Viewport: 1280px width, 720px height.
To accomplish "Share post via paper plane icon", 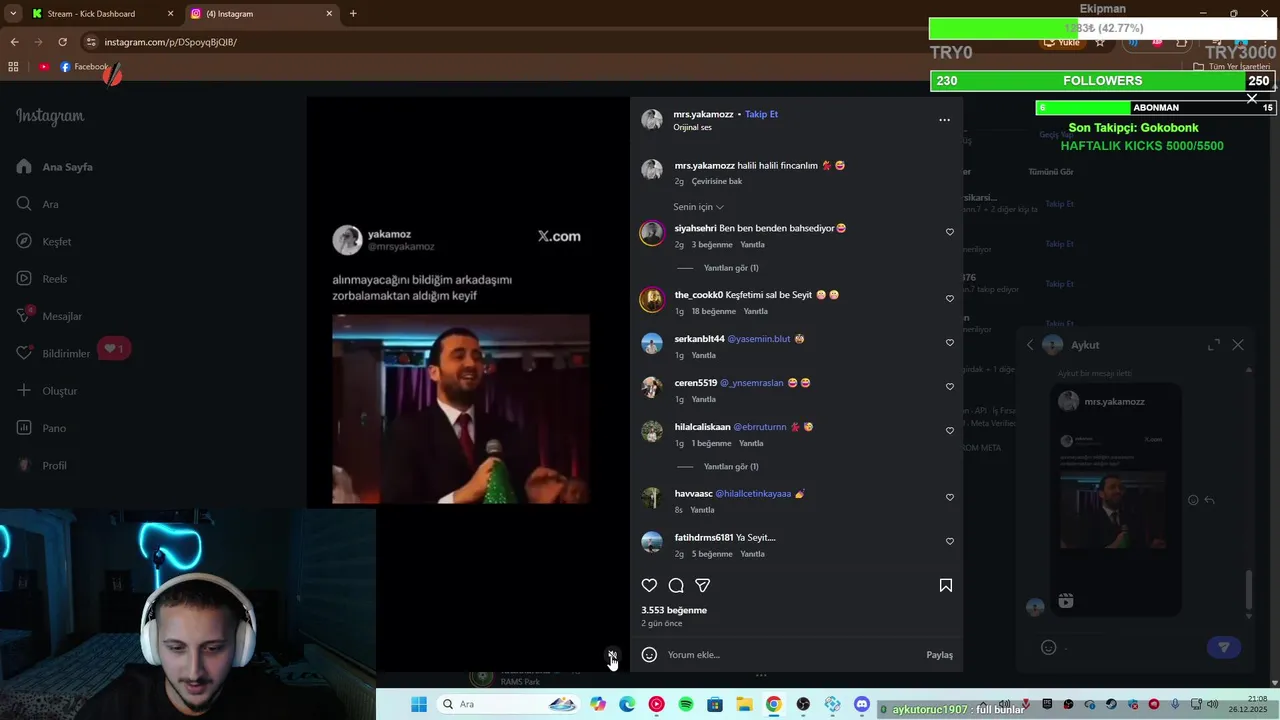I will coord(703,586).
